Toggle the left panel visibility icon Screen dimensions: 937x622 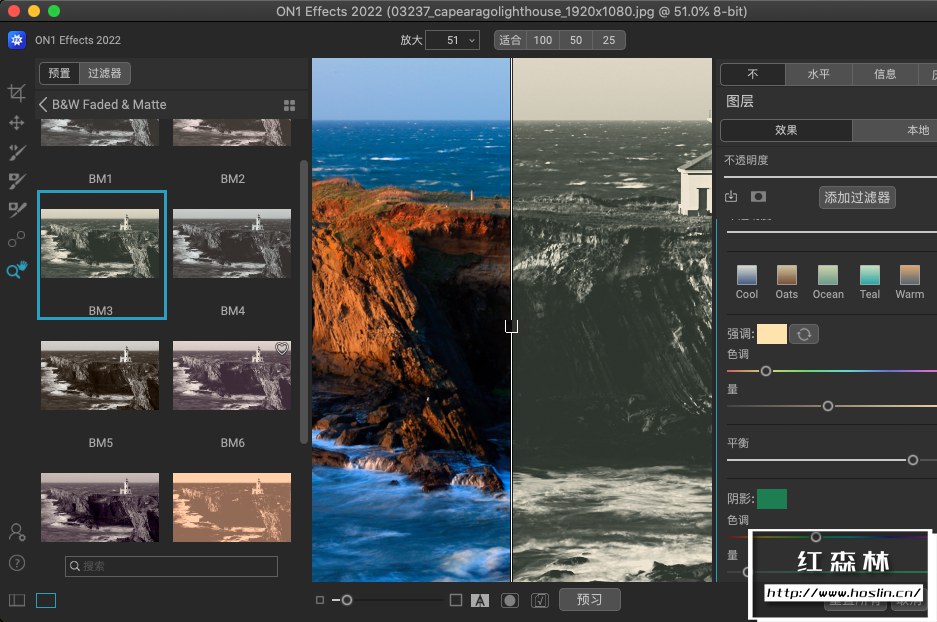[16, 600]
